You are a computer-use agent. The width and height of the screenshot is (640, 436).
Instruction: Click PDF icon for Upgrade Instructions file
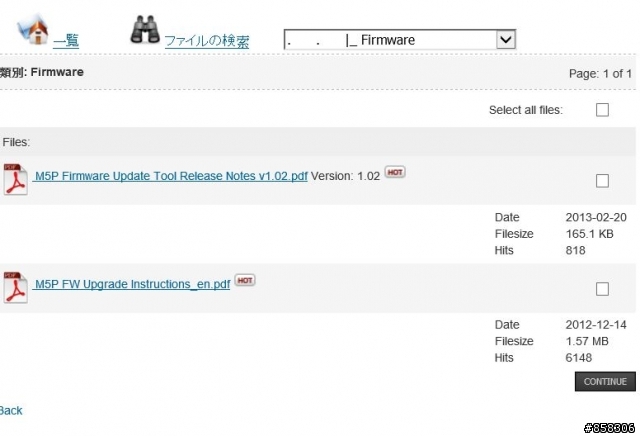[x=16, y=287]
